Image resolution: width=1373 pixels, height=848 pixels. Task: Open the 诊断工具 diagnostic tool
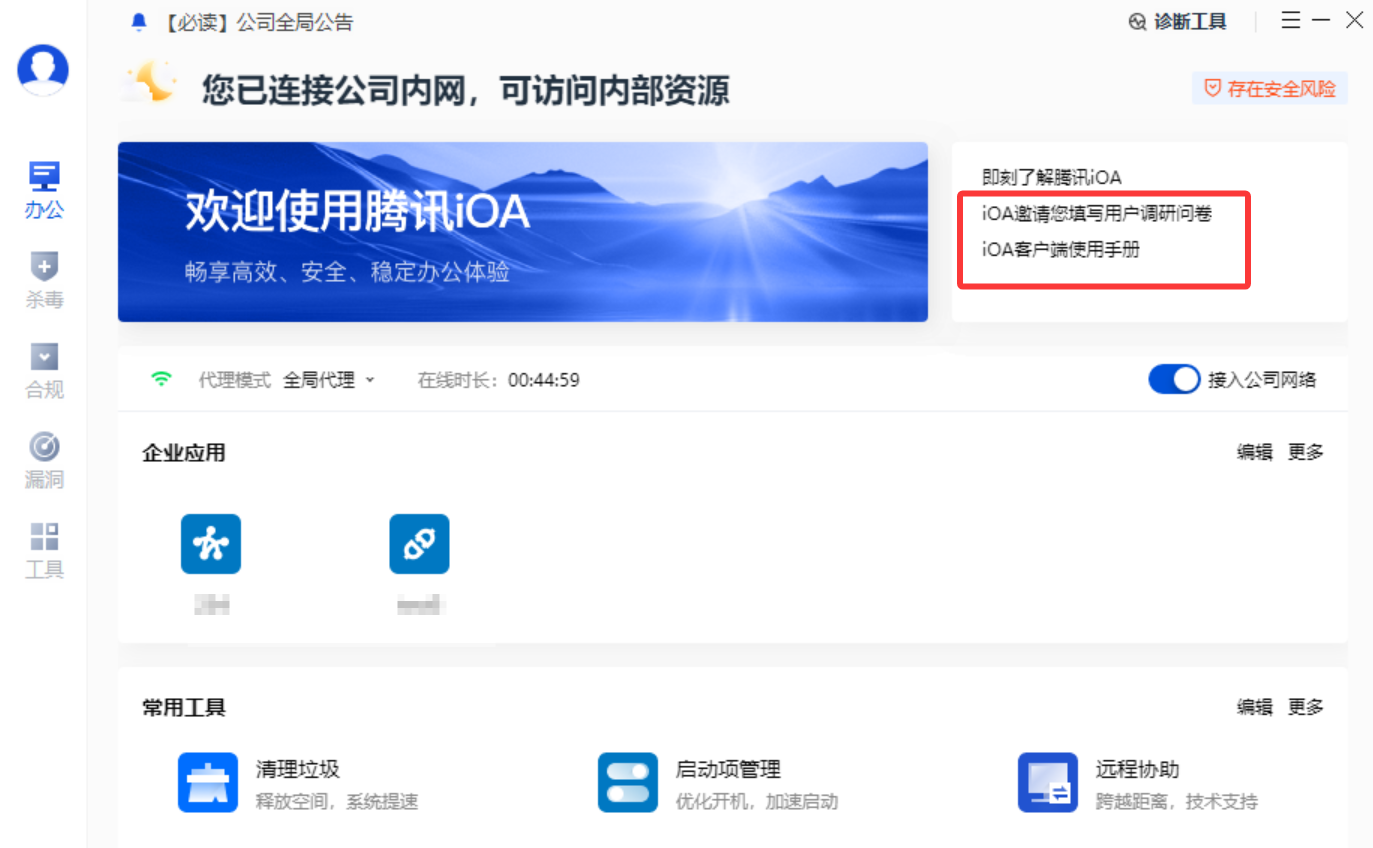[1177, 22]
